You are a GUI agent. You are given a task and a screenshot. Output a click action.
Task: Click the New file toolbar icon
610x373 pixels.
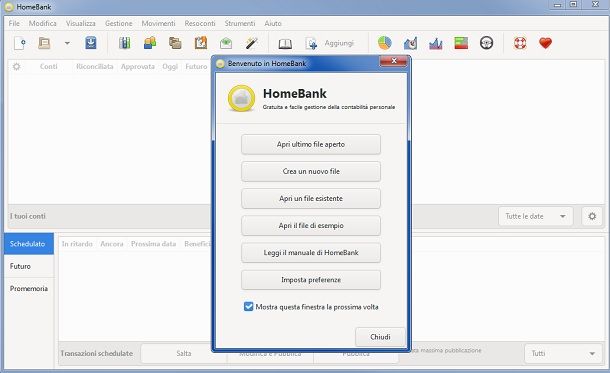point(19,43)
